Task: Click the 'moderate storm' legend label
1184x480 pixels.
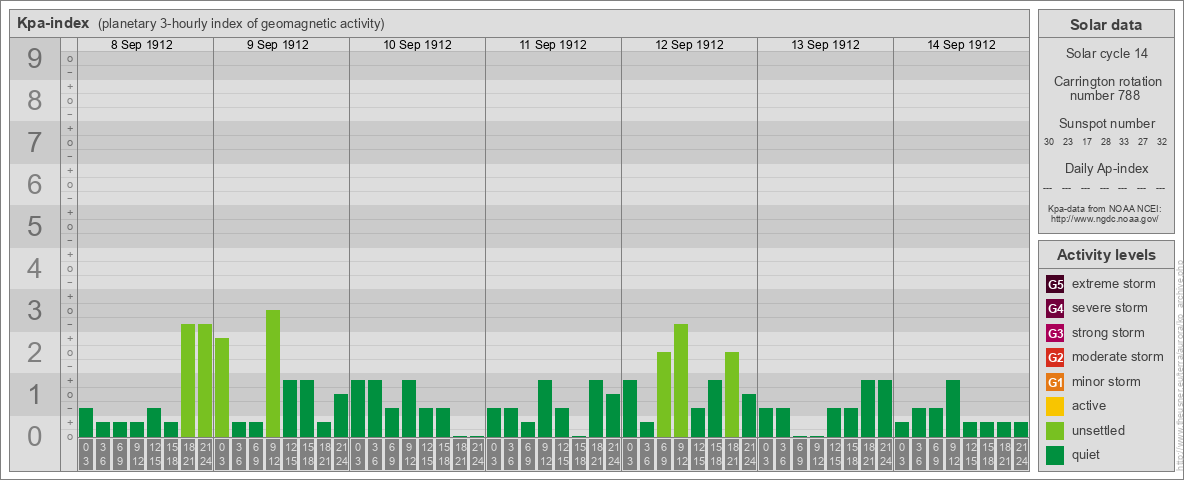Action: point(1118,356)
